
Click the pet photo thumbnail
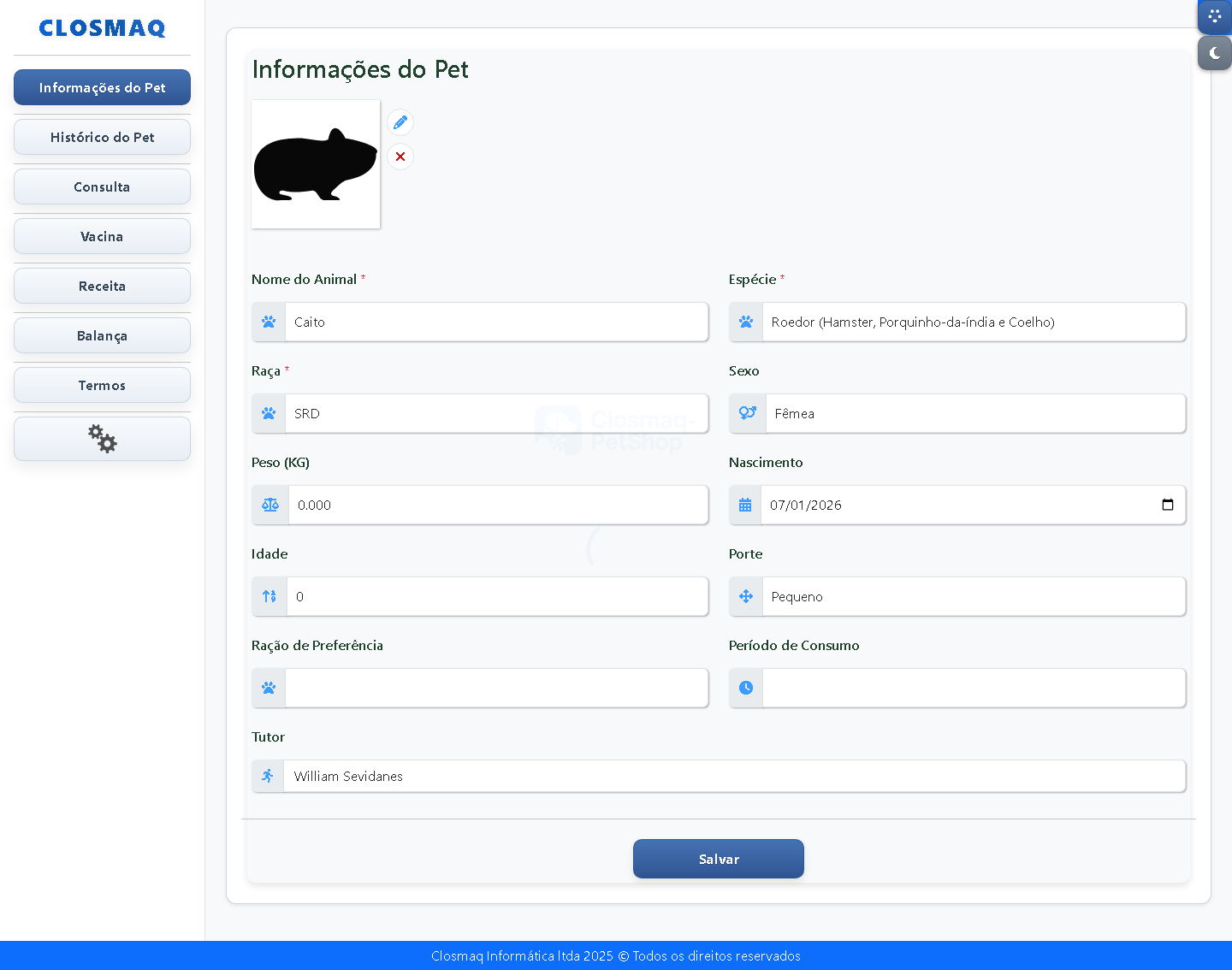(x=315, y=163)
